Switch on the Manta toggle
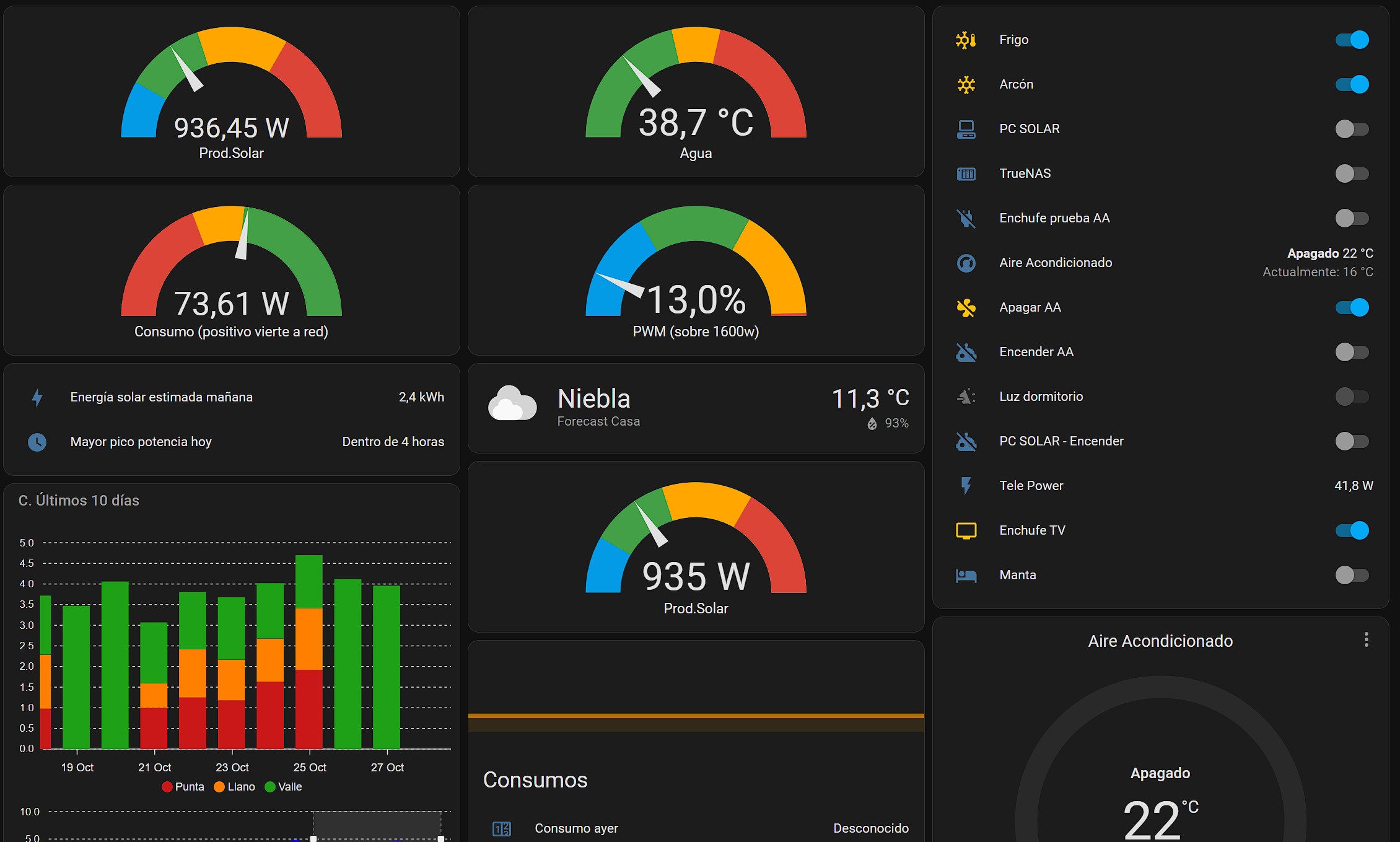Viewport: 1400px width, 842px height. (1352, 575)
